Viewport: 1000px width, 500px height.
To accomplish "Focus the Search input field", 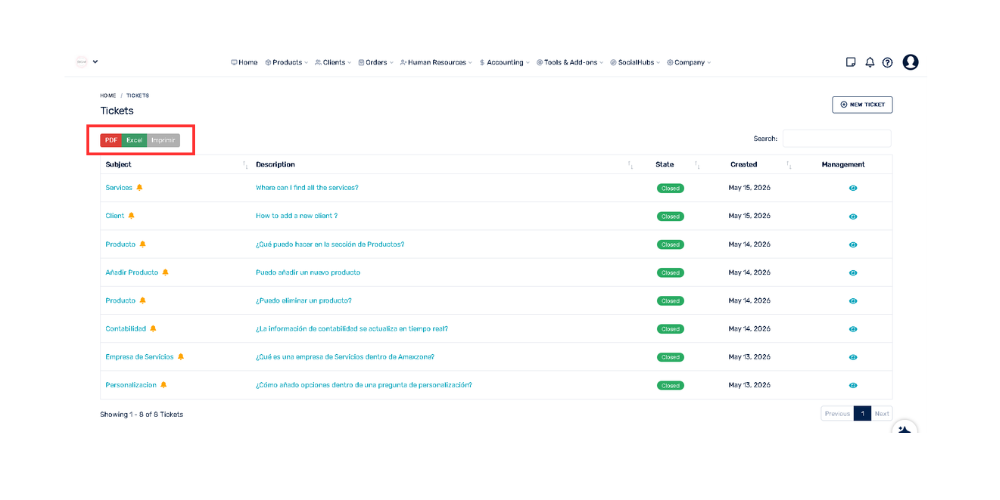I will tap(837, 138).
